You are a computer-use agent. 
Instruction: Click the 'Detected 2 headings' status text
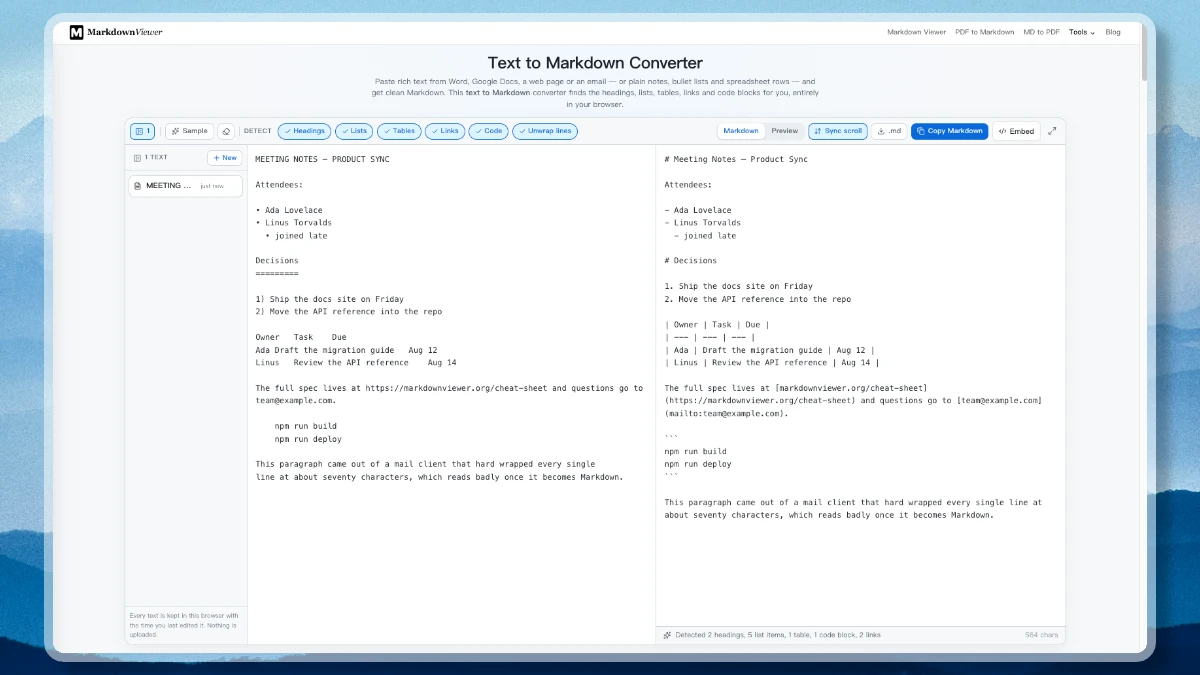[778, 635]
